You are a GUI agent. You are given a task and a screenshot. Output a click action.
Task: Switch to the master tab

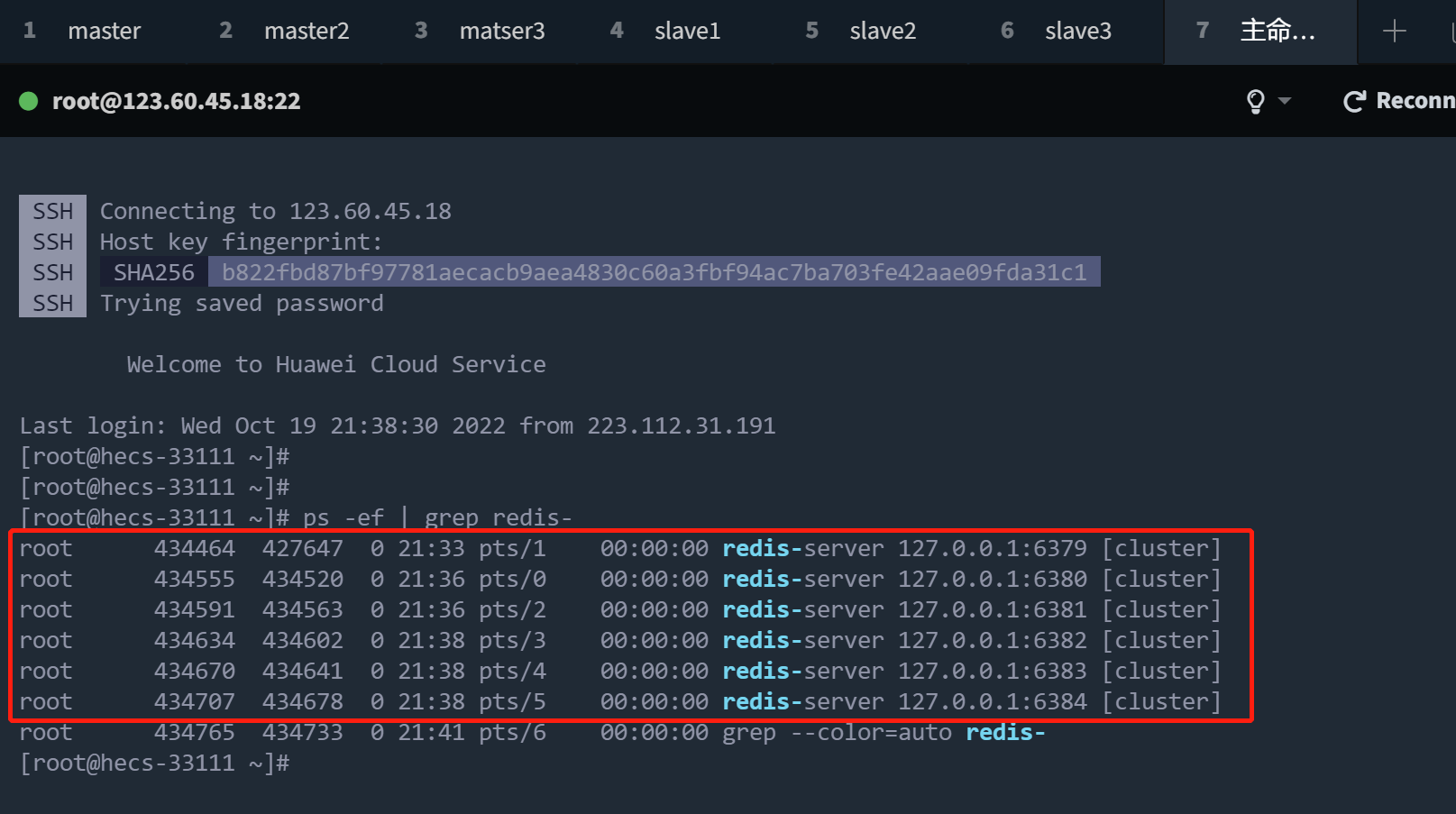coord(104,32)
